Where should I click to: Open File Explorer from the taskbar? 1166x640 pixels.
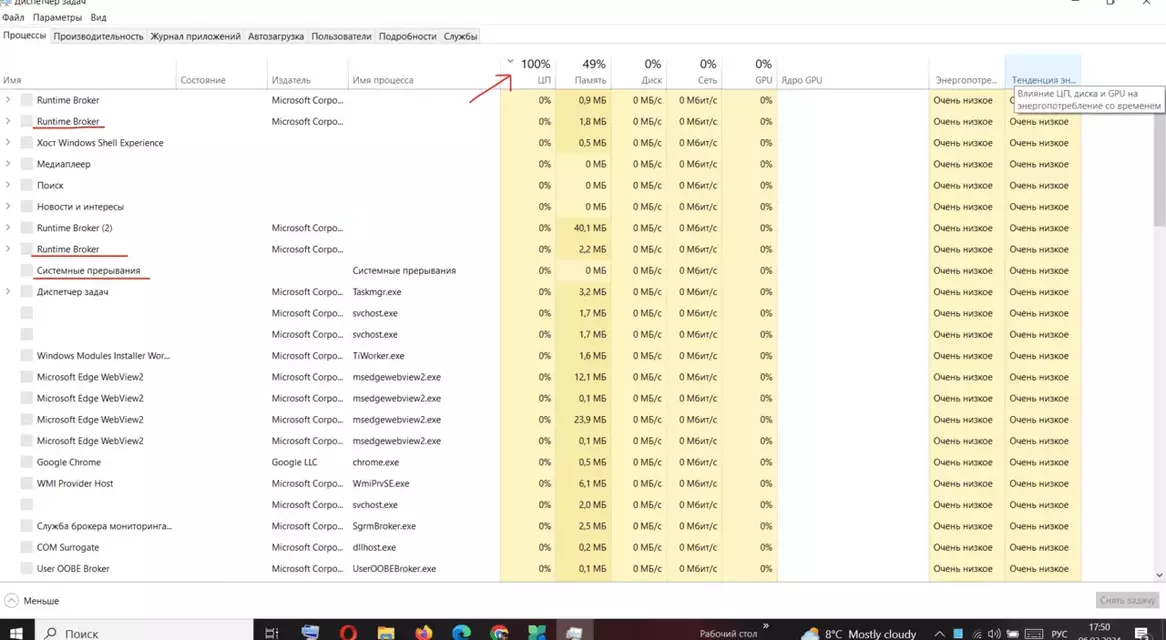pyautogui.click(x=386, y=633)
